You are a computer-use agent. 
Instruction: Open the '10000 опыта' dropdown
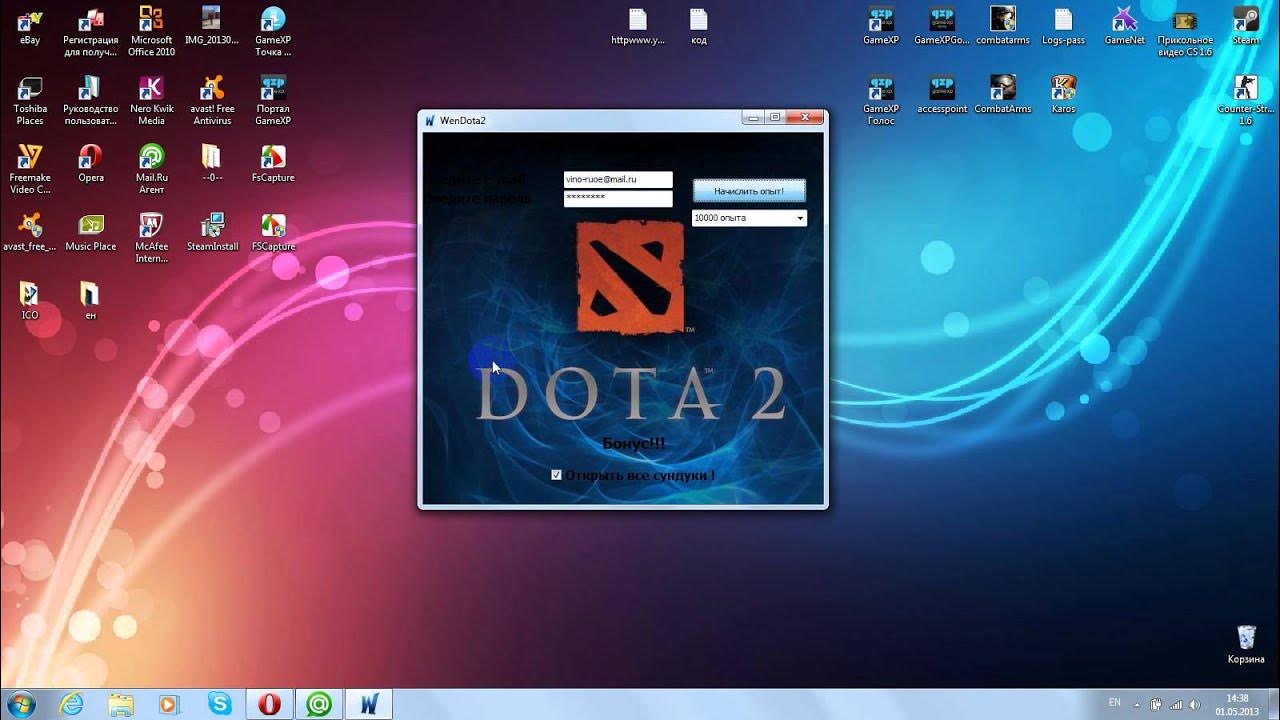(x=749, y=218)
